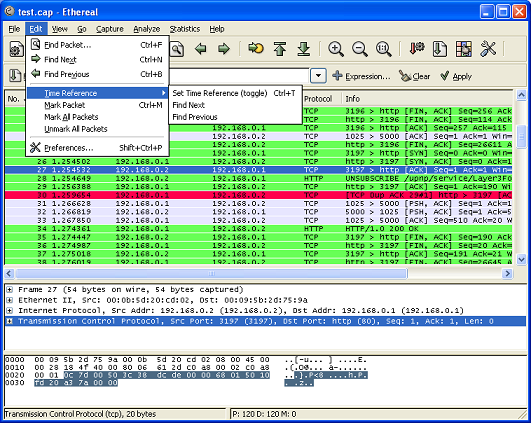Screen dimensions: 531x423
Task: Open the Help menu
Action: coord(217,29)
